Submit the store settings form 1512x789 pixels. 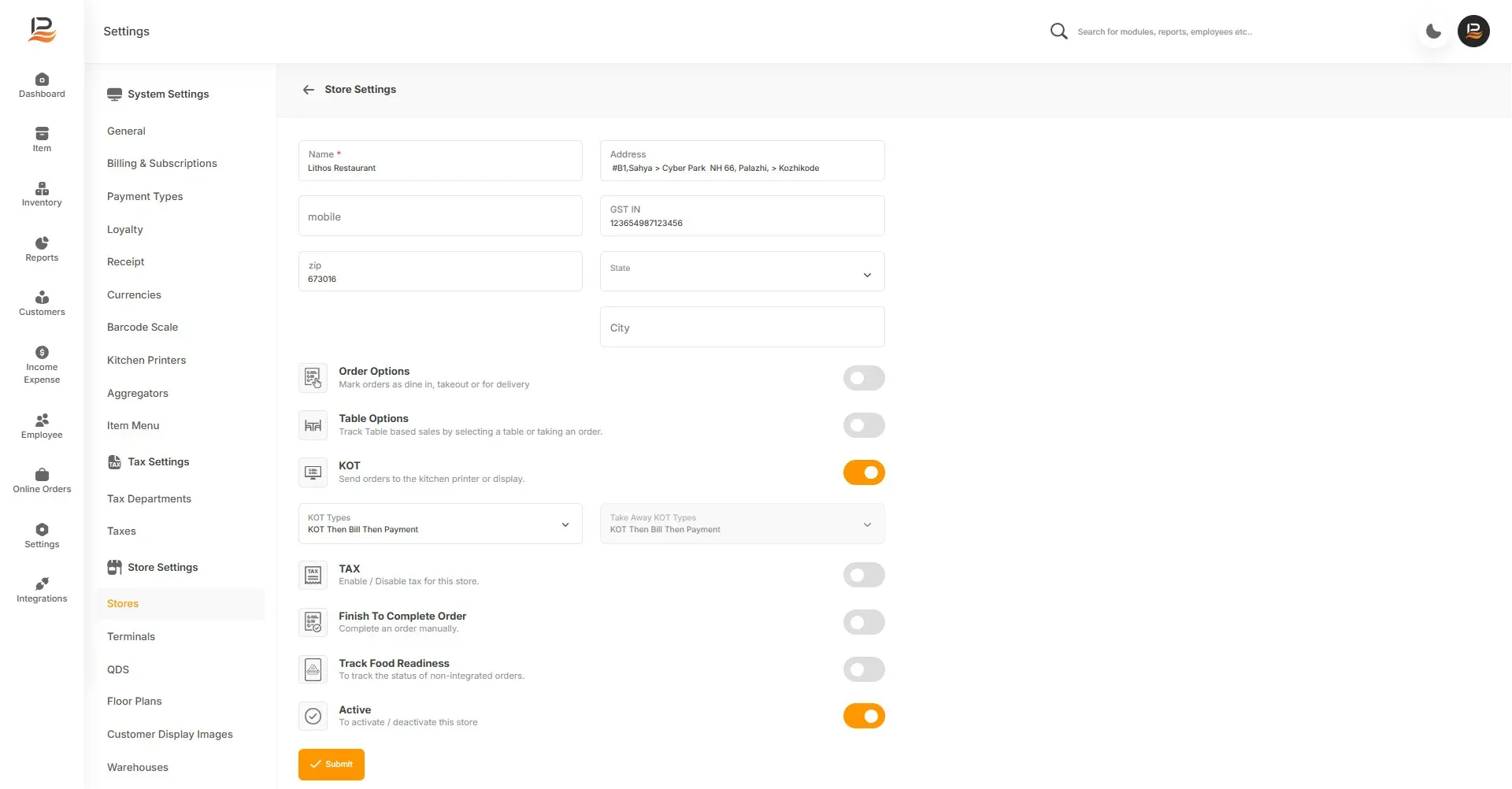(x=332, y=765)
